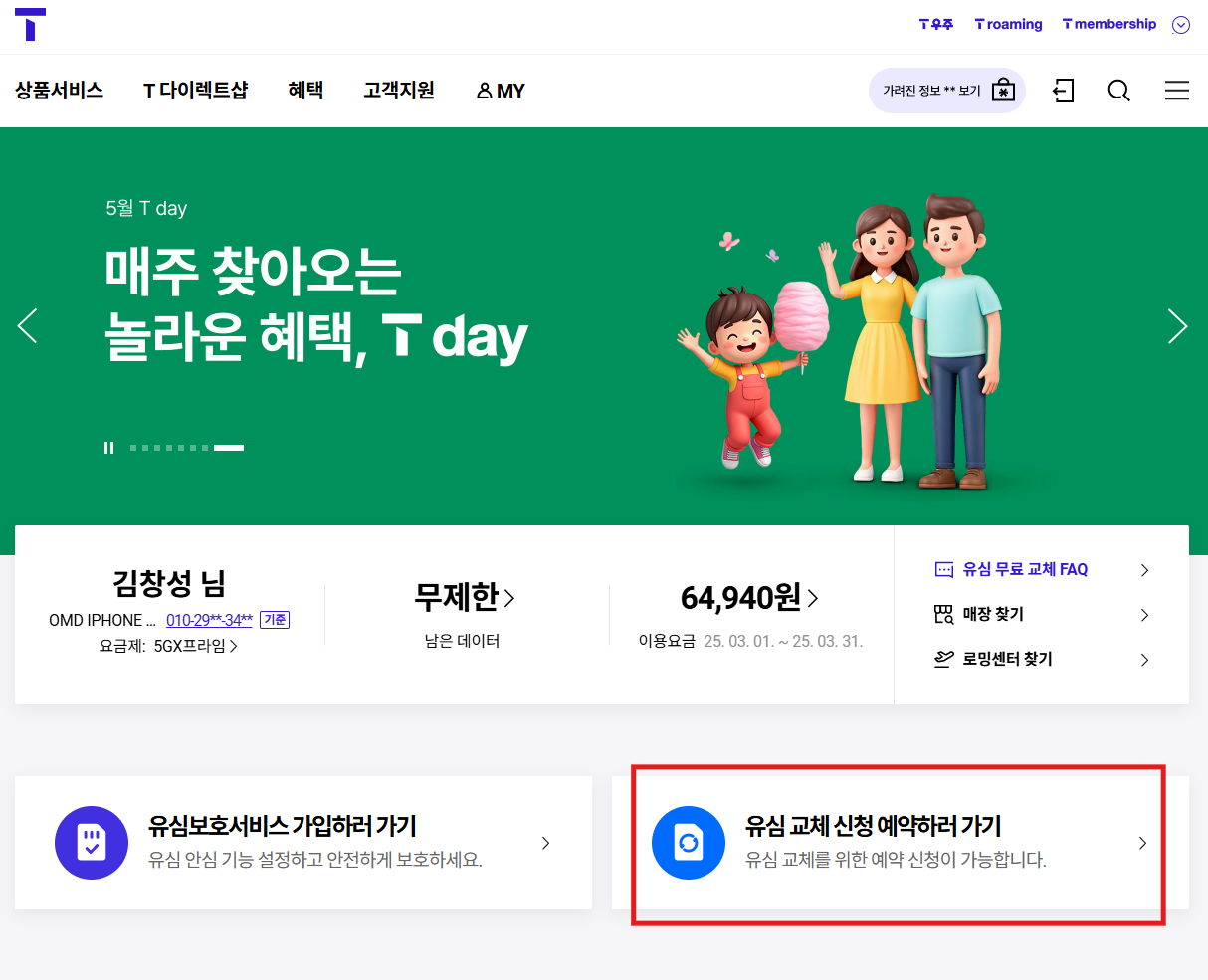The height and width of the screenshot is (980, 1208).
Task: Open the T membership link
Action: [1108, 24]
